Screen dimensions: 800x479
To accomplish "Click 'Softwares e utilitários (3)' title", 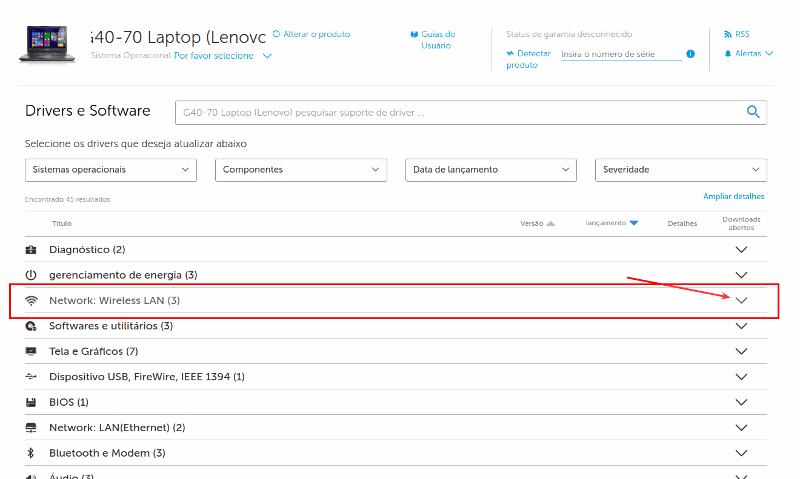I will tap(111, 326).
